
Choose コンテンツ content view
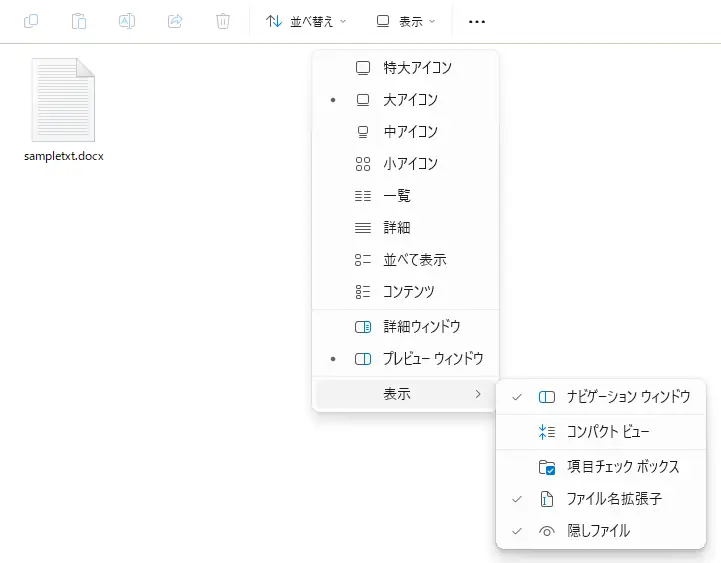tap(405, 292)
